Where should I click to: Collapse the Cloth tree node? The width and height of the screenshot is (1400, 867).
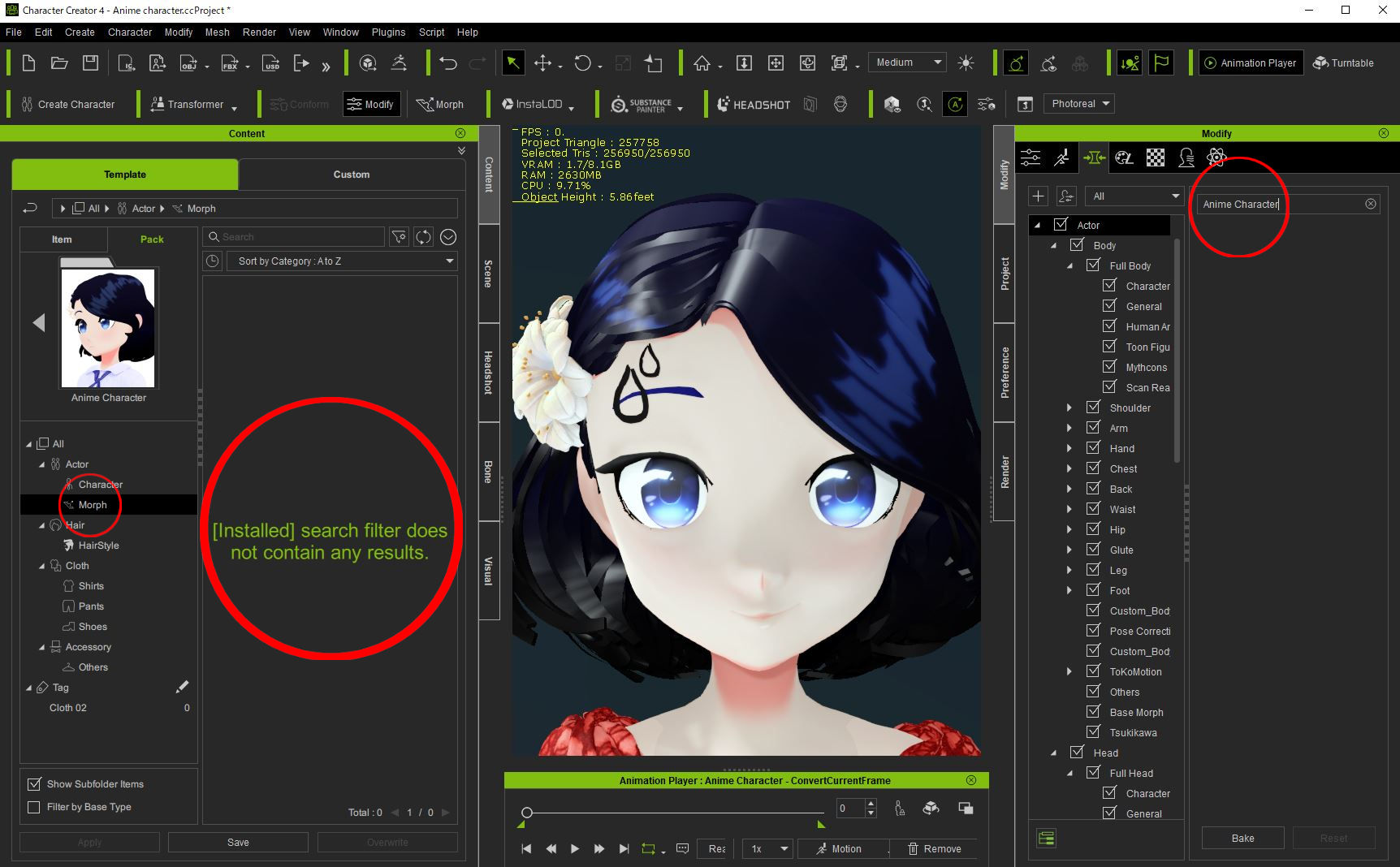tap(41, 566)
